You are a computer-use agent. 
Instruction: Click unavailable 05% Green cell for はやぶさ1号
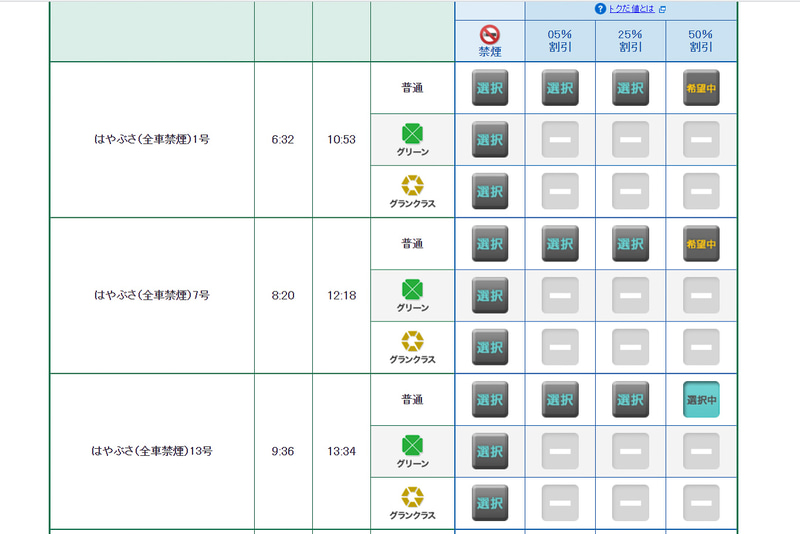tap(560, 139)
